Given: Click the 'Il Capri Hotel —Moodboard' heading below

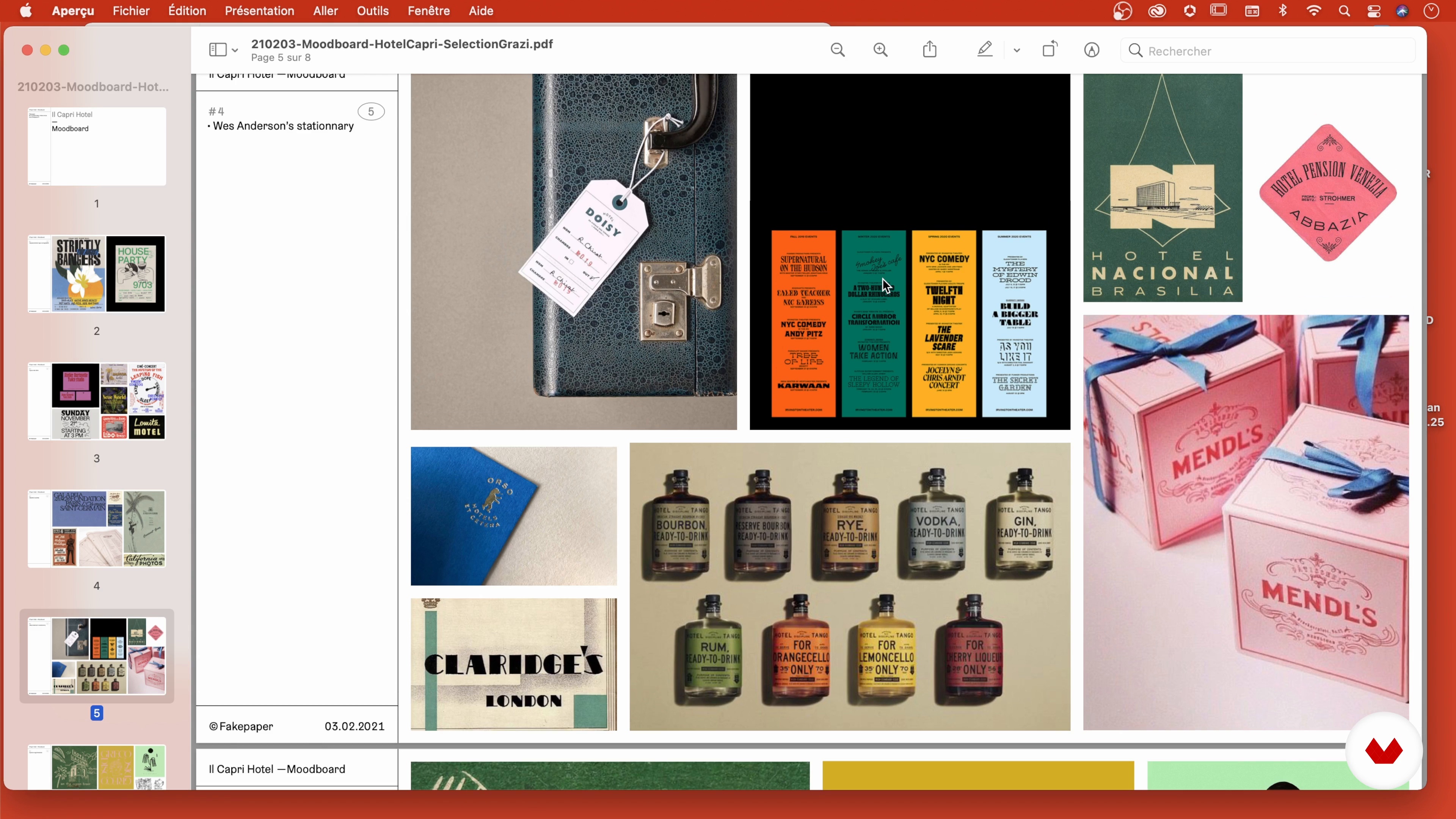Looking at the screenshot, I should 277,769.
